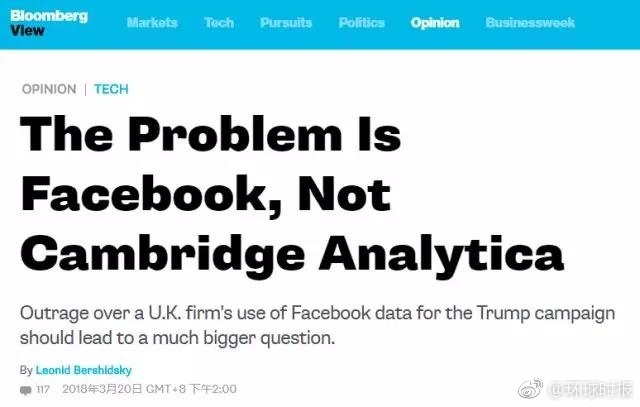Image resolution: width=640 pixels, height=407 pixels.
Task: Open the comments bubble icon
Action: coord(25,389)
